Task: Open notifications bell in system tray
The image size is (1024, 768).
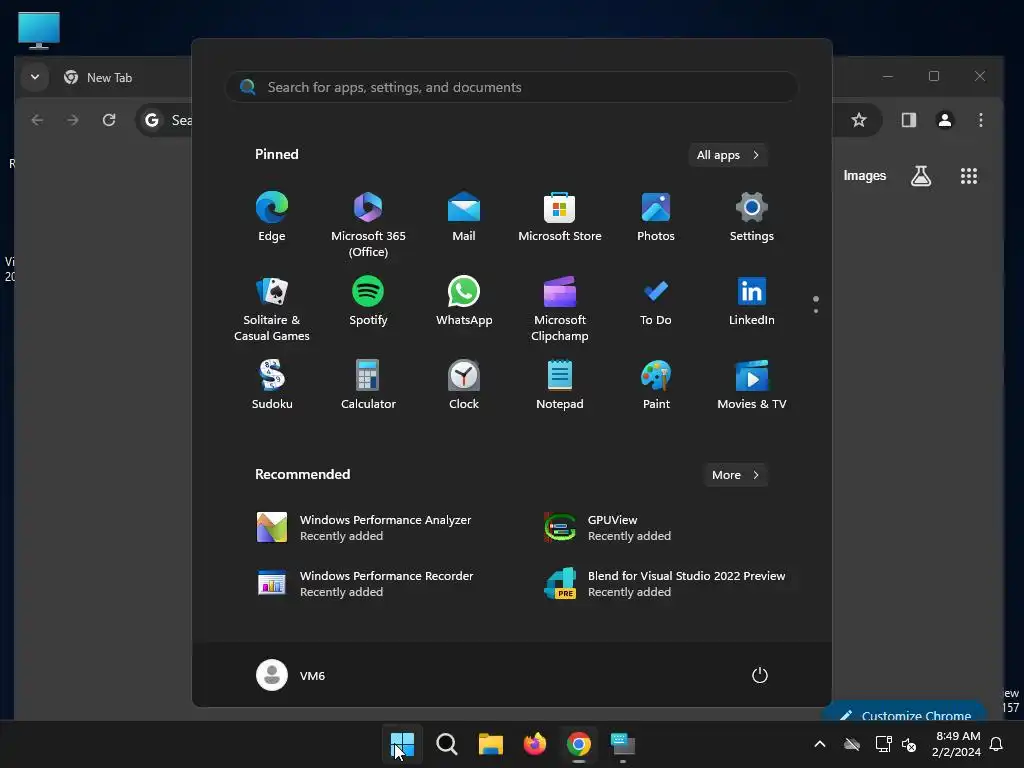Action: (x=996, y=744)
